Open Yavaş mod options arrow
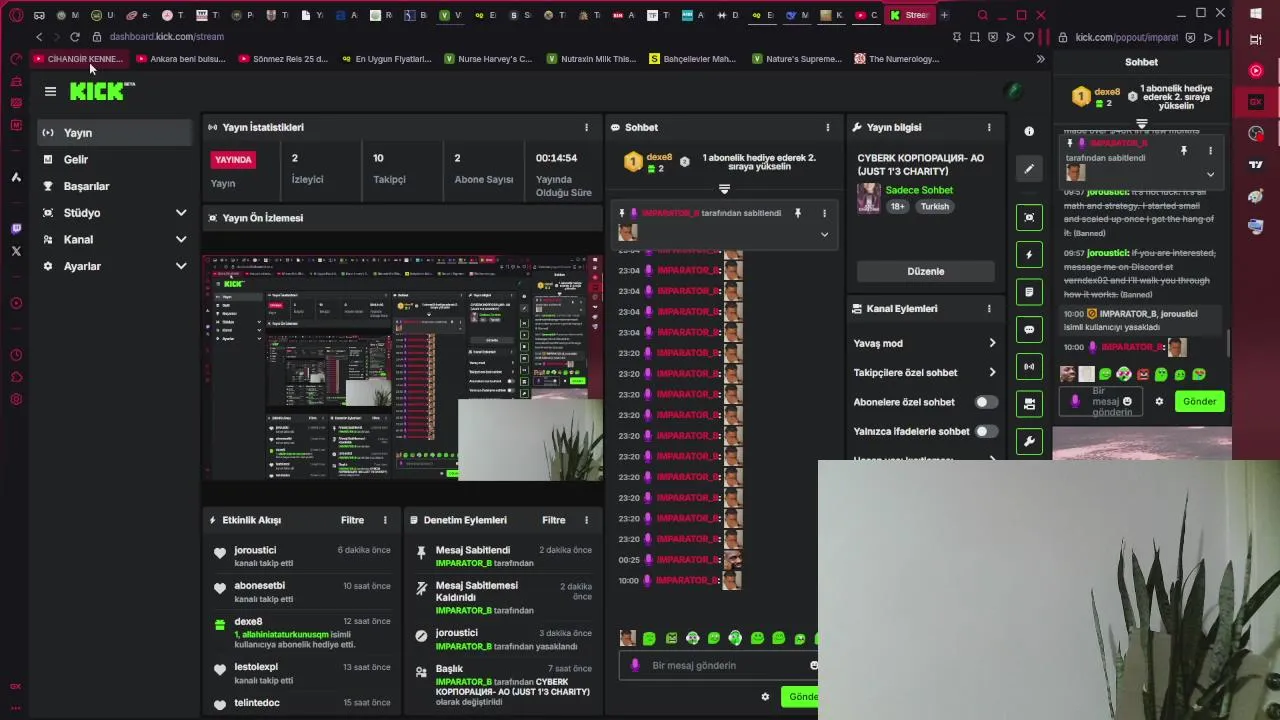Image resolution: width=1280 pixels, height=720 pixels. [992, 343]
